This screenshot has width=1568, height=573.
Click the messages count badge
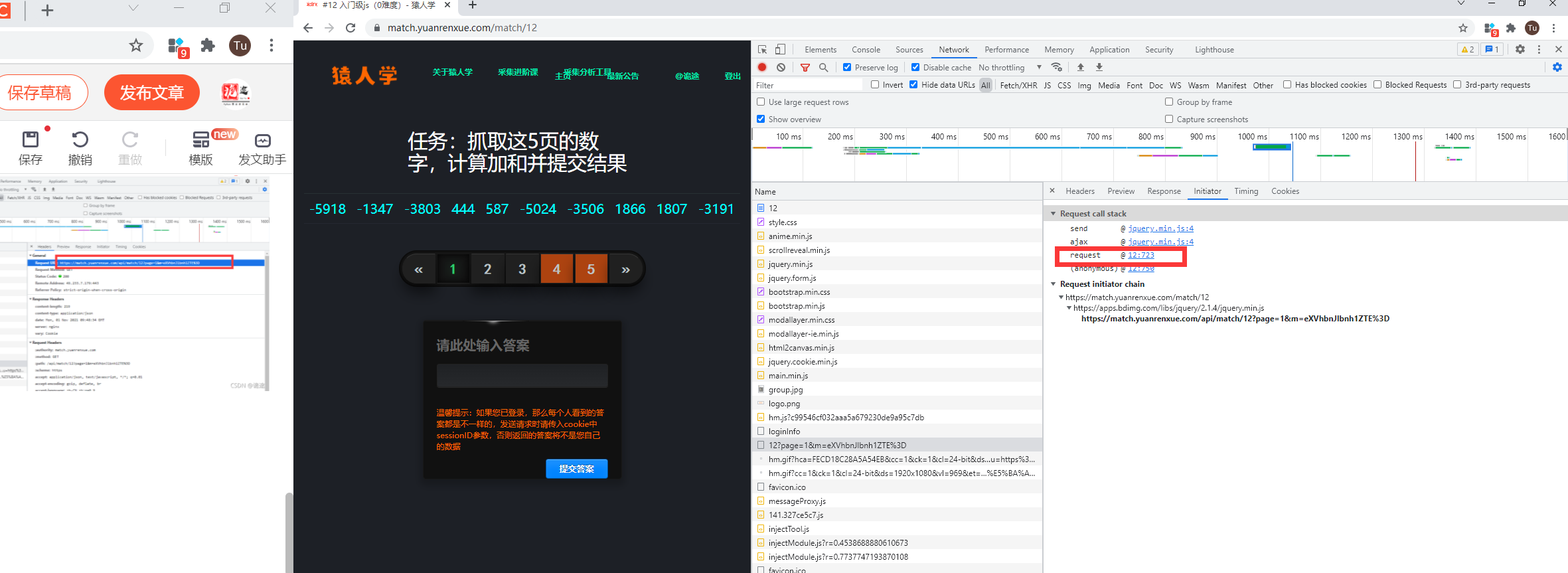tap(1492, 49)
